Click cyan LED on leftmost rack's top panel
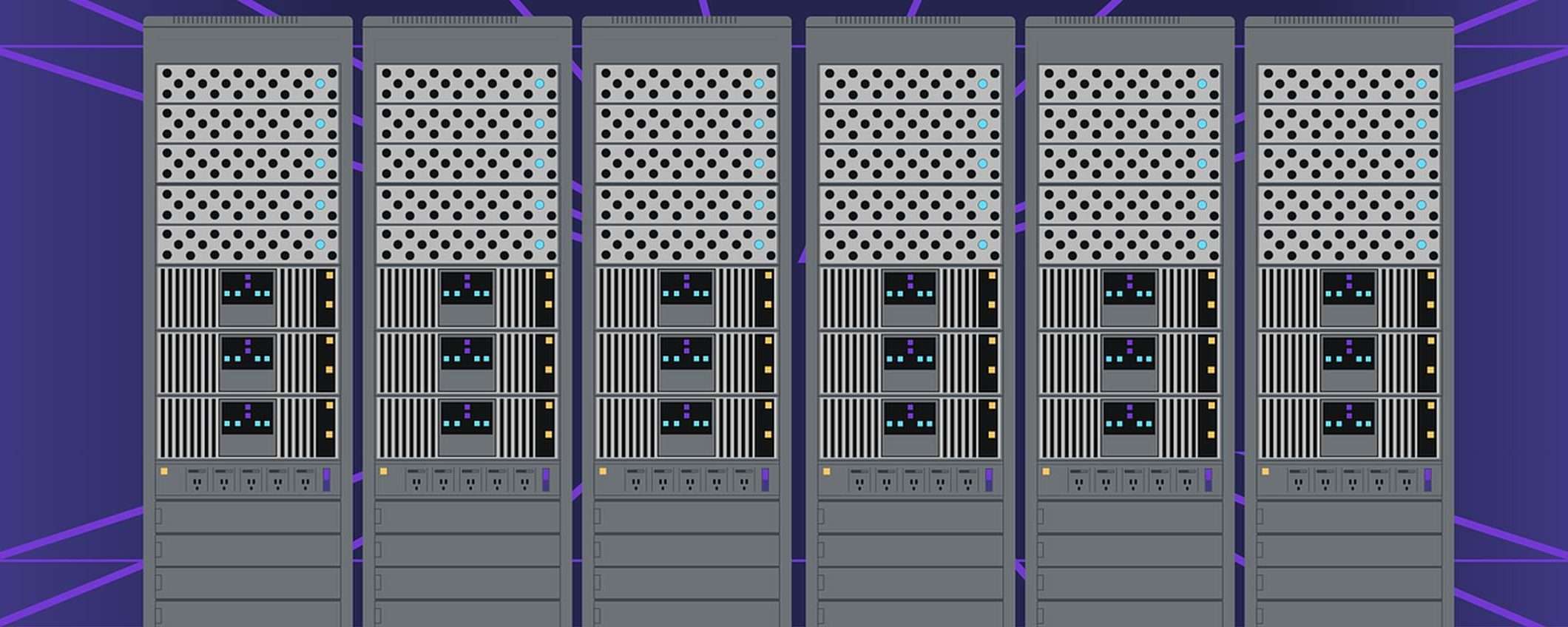 click(320, 84)
